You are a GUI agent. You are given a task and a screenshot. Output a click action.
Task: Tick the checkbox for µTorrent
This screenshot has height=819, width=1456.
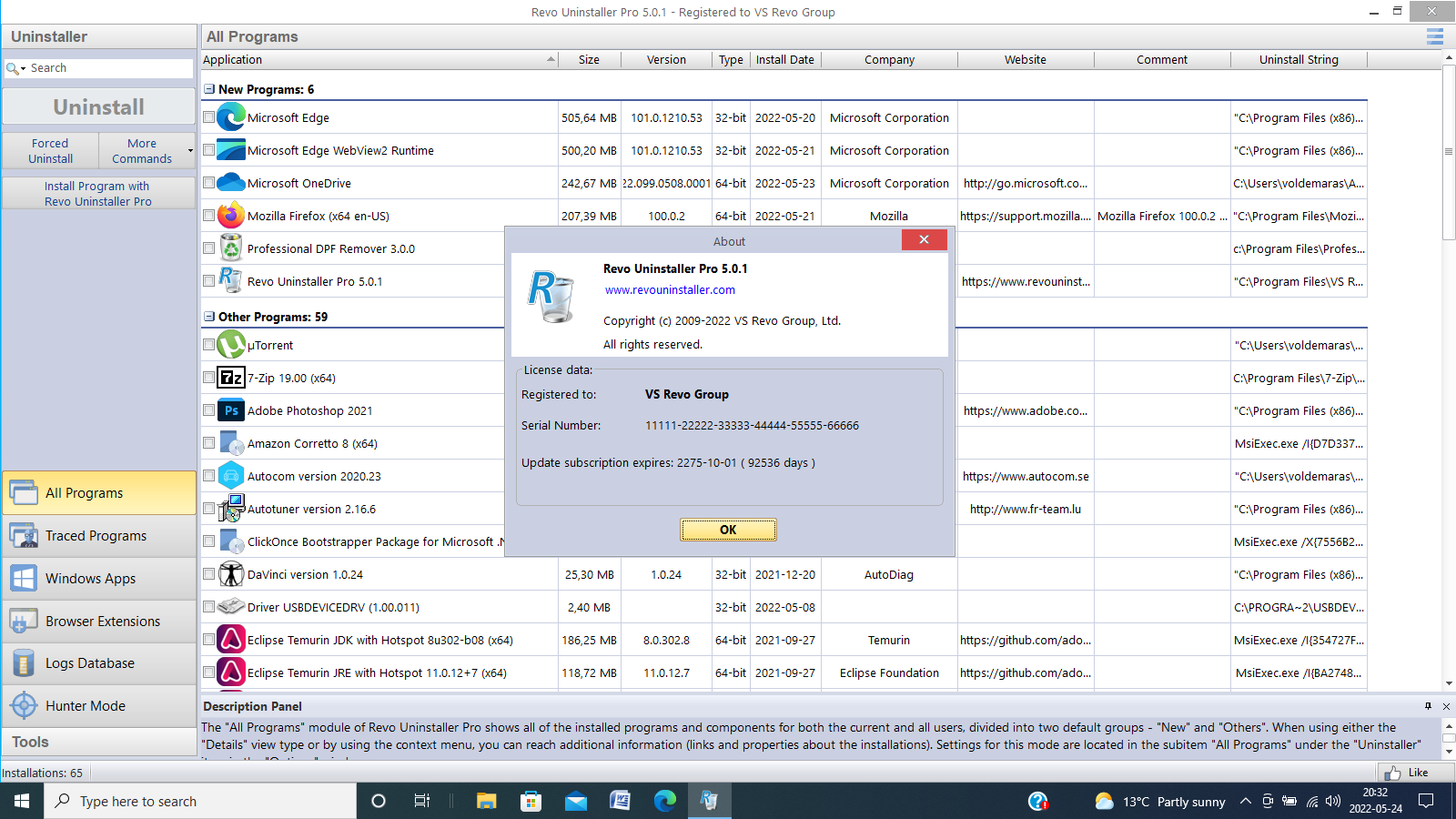pos(208,345)
